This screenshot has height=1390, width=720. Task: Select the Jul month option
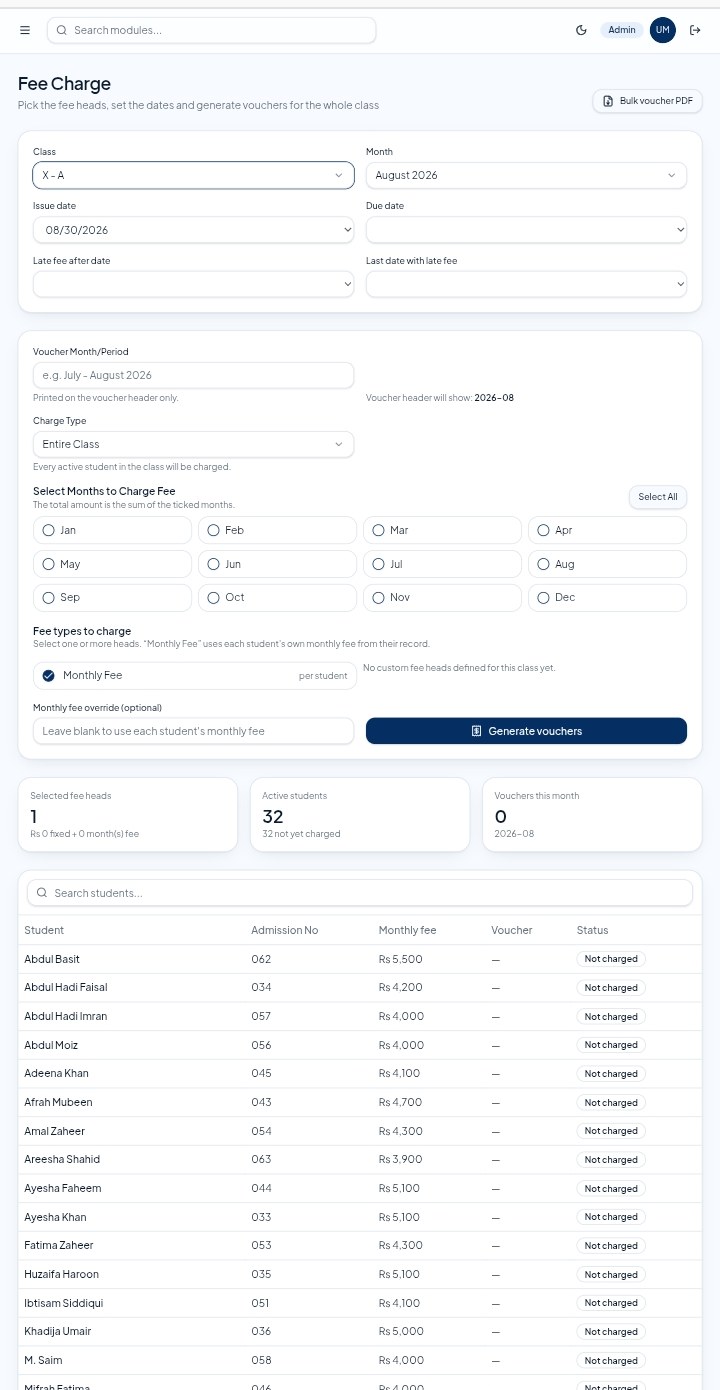point(442,564)
